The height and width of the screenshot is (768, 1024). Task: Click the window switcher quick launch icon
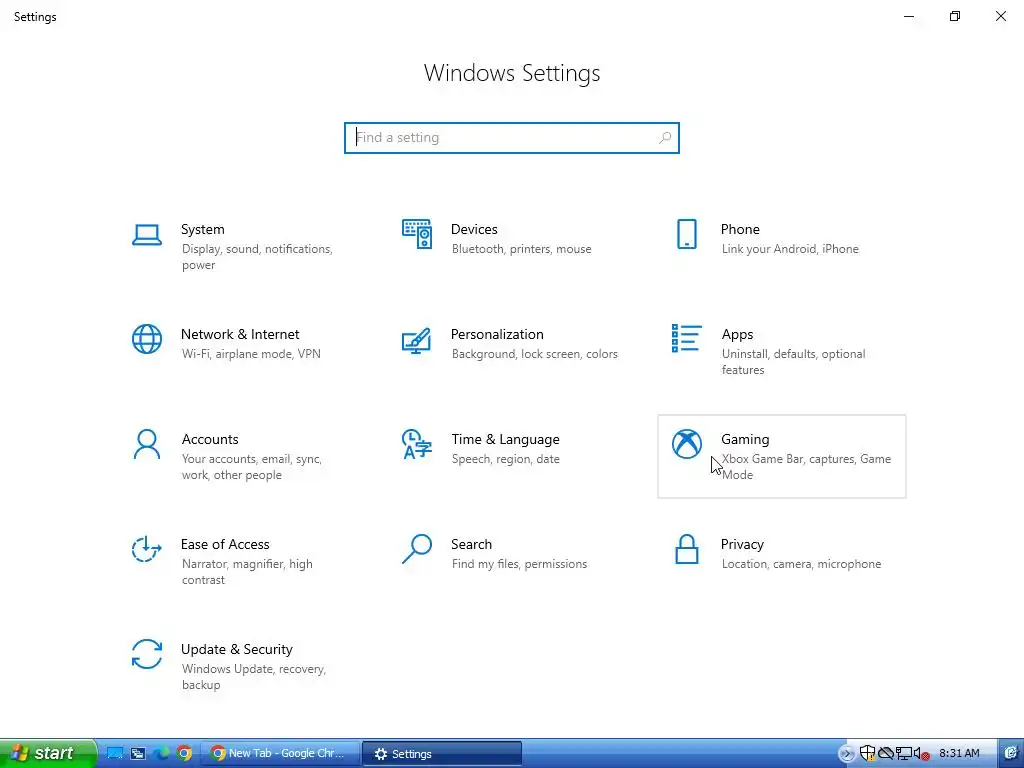click(138, 754)
